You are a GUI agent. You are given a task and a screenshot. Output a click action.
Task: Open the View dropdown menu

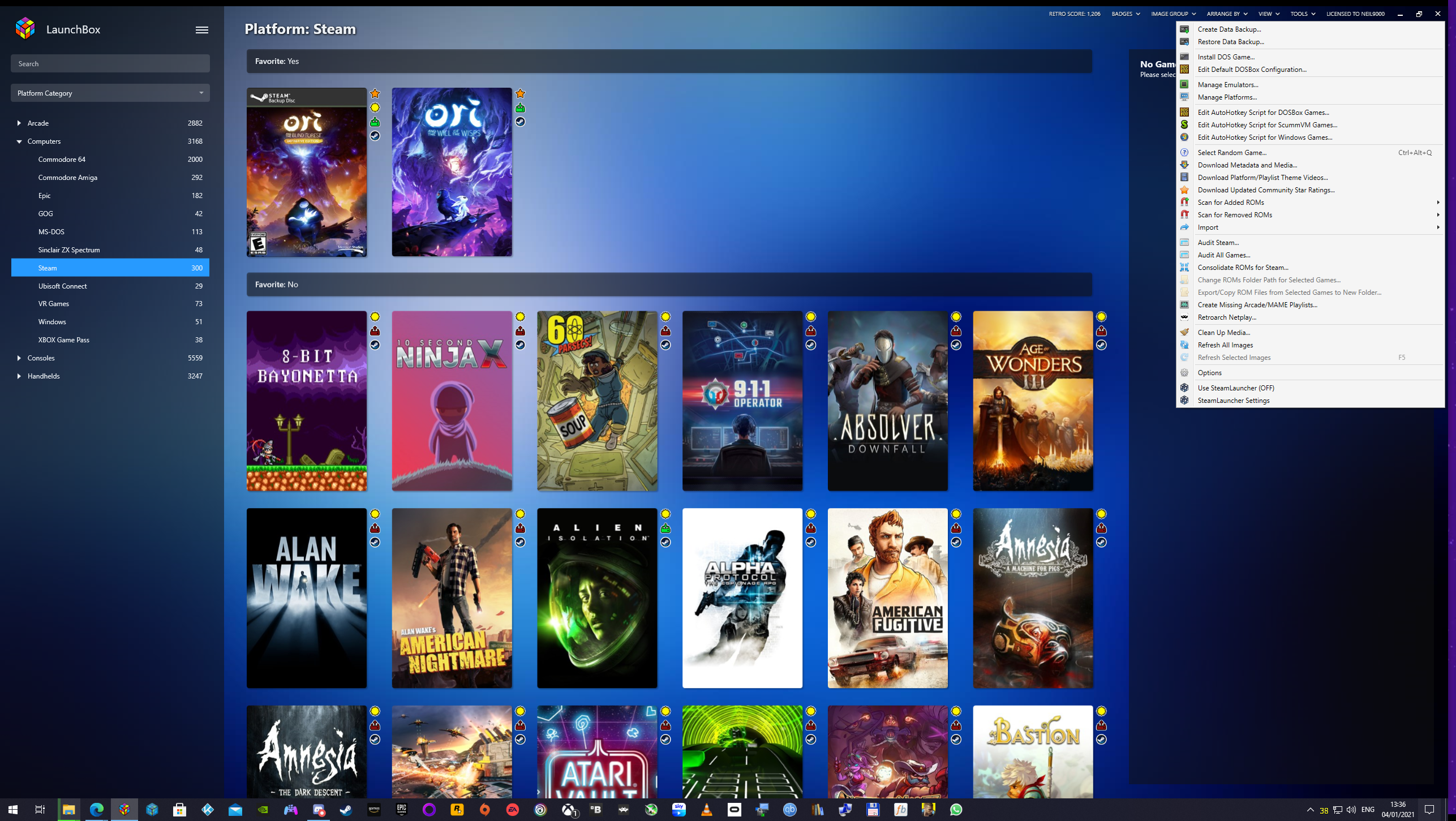(1269, 14)
